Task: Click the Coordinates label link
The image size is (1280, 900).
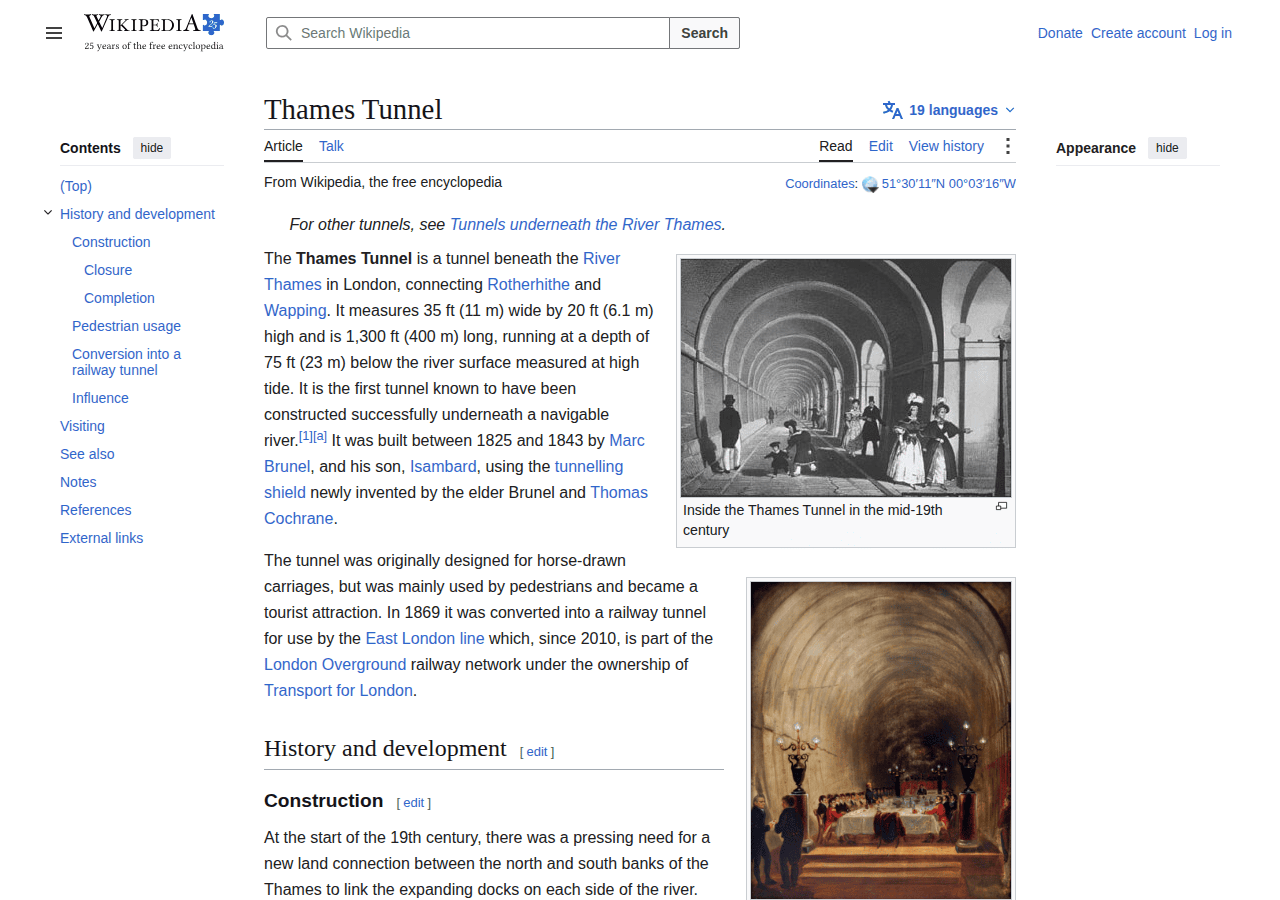Action: click(821, 184)
